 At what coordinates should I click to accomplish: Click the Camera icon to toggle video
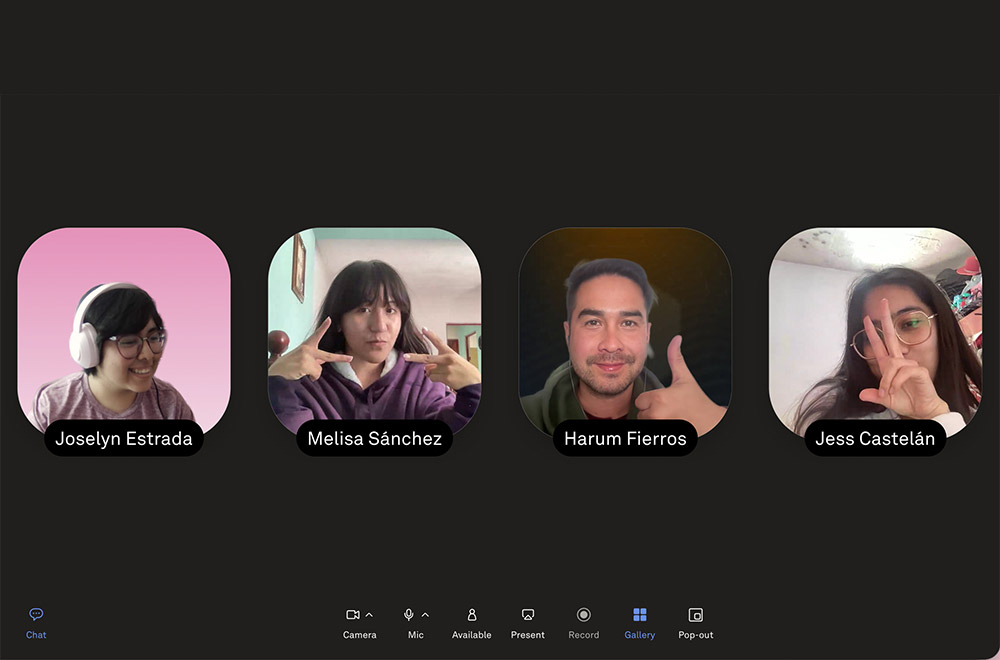pyautogui.click(x=355, y=615)
